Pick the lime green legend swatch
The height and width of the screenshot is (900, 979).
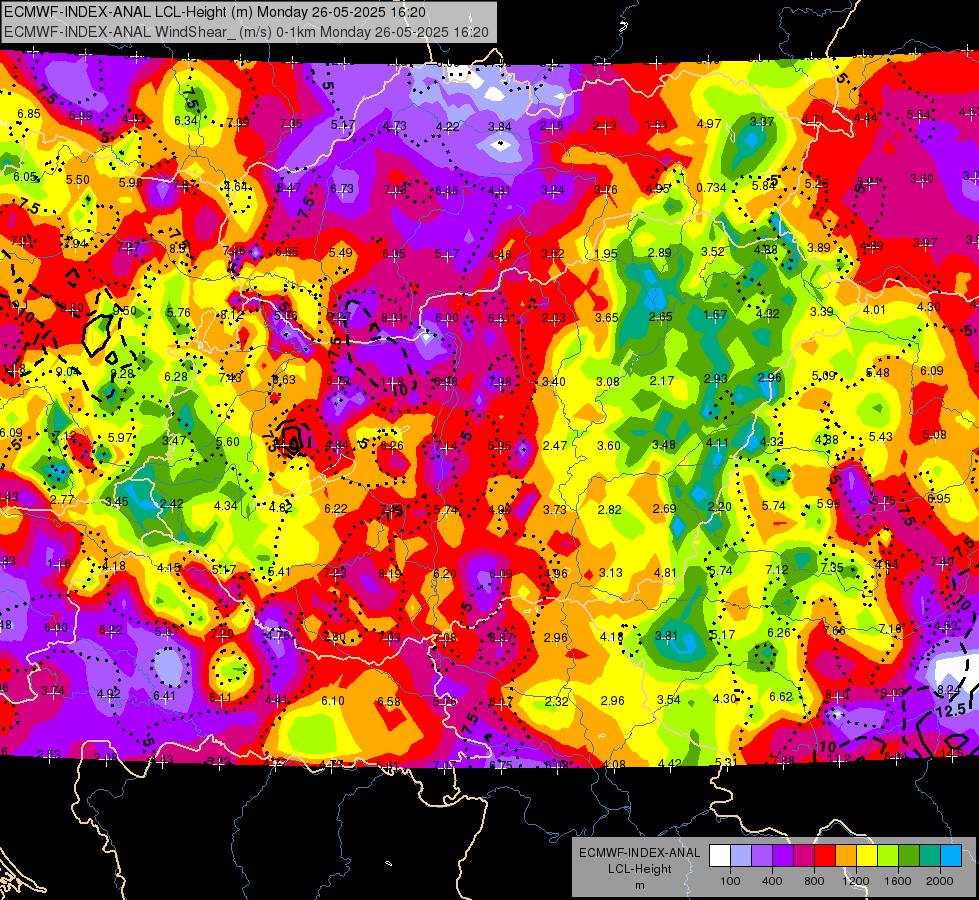888,855
